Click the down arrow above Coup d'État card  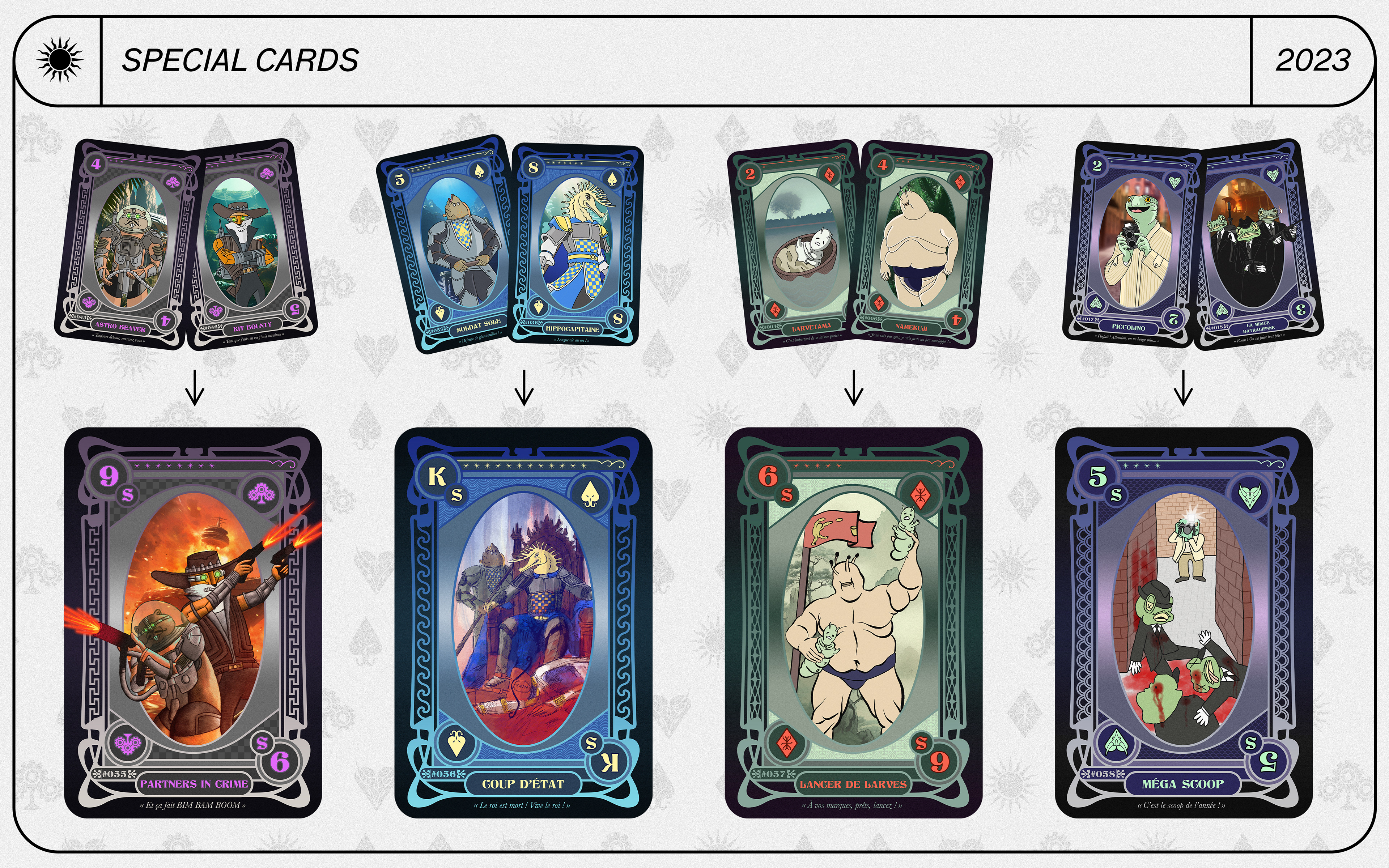click(524, 387)
